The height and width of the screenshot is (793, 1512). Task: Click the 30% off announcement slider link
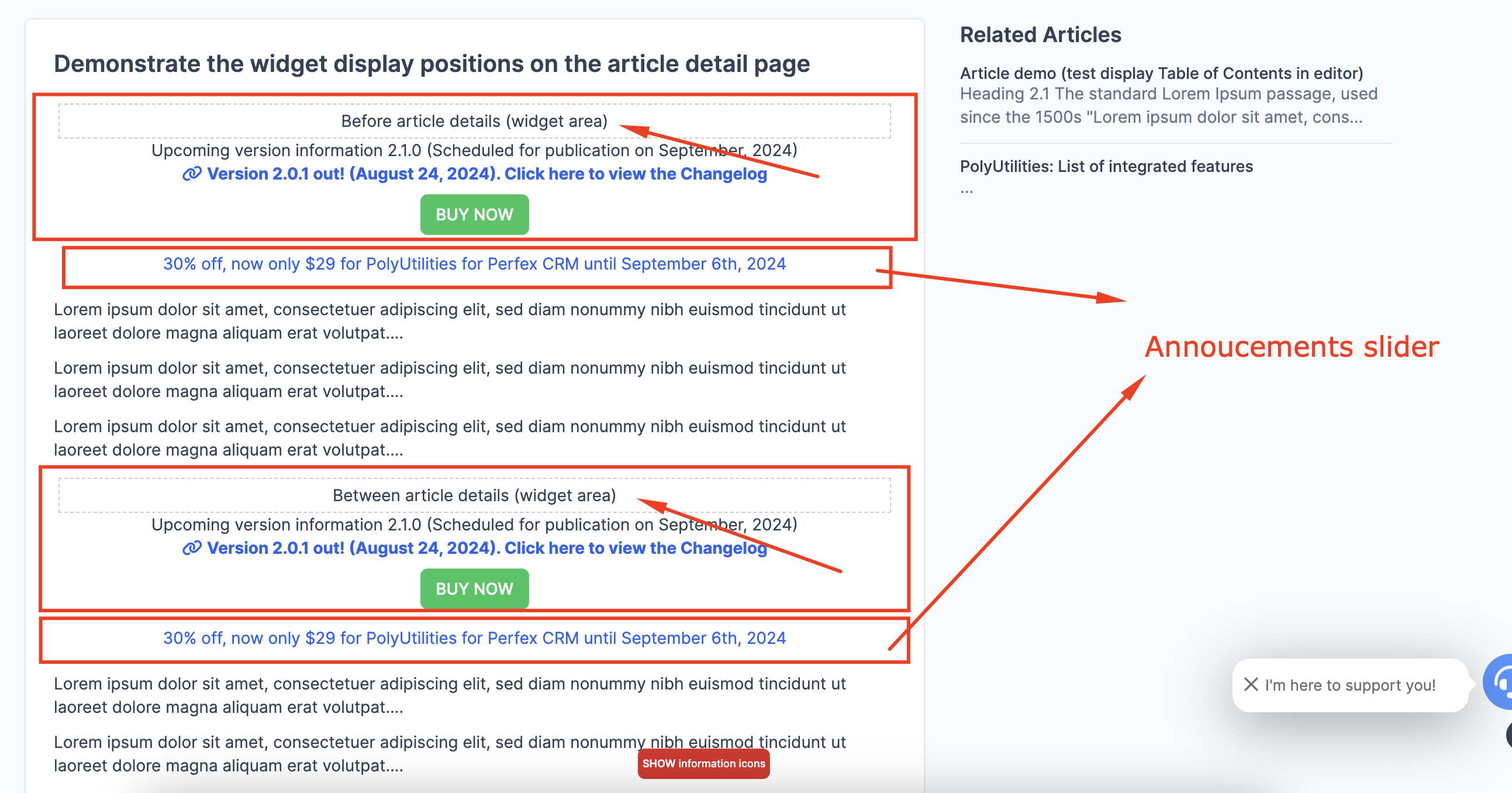coord(475,264)
